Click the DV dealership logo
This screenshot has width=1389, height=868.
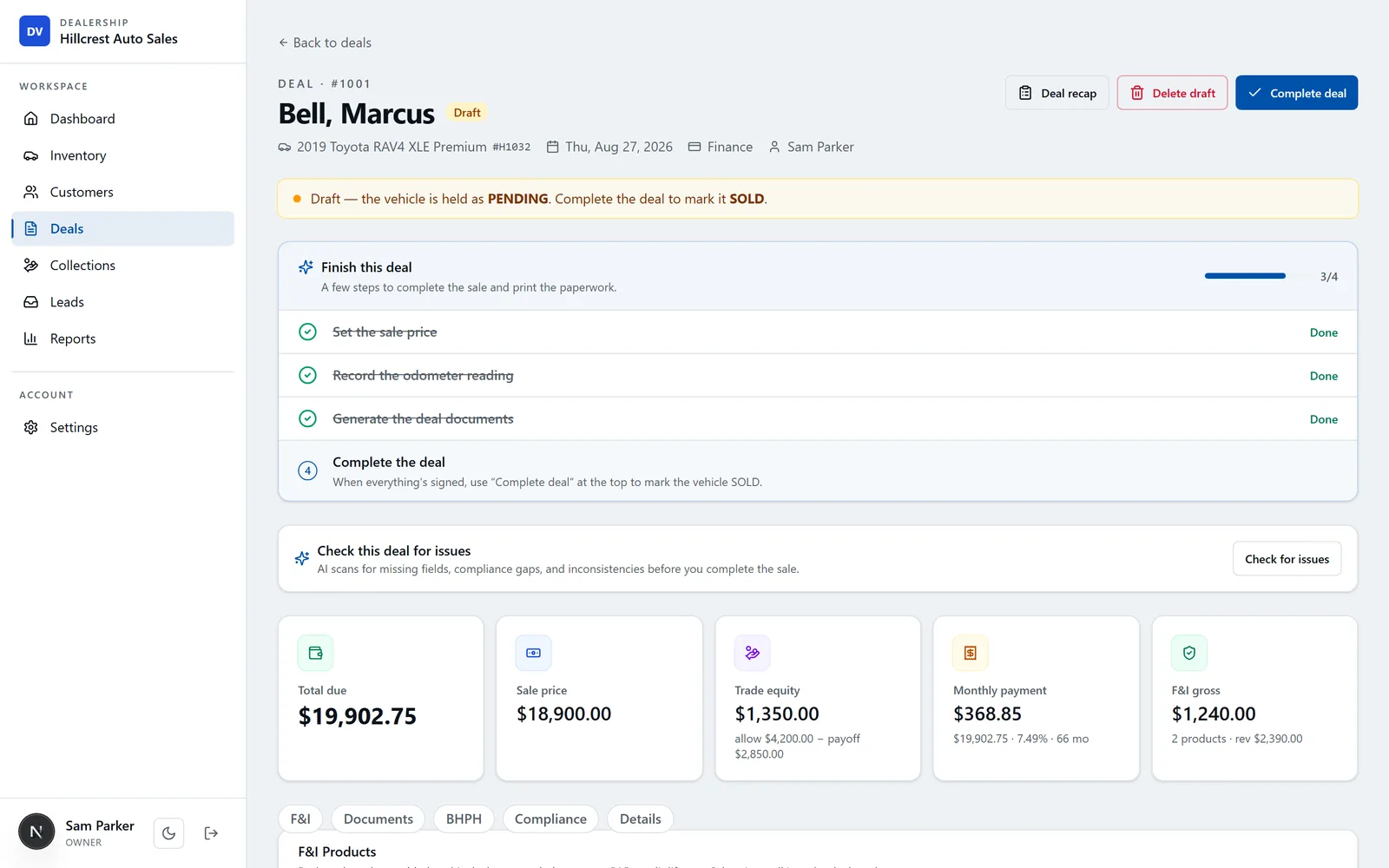click(x=35, y=31)
